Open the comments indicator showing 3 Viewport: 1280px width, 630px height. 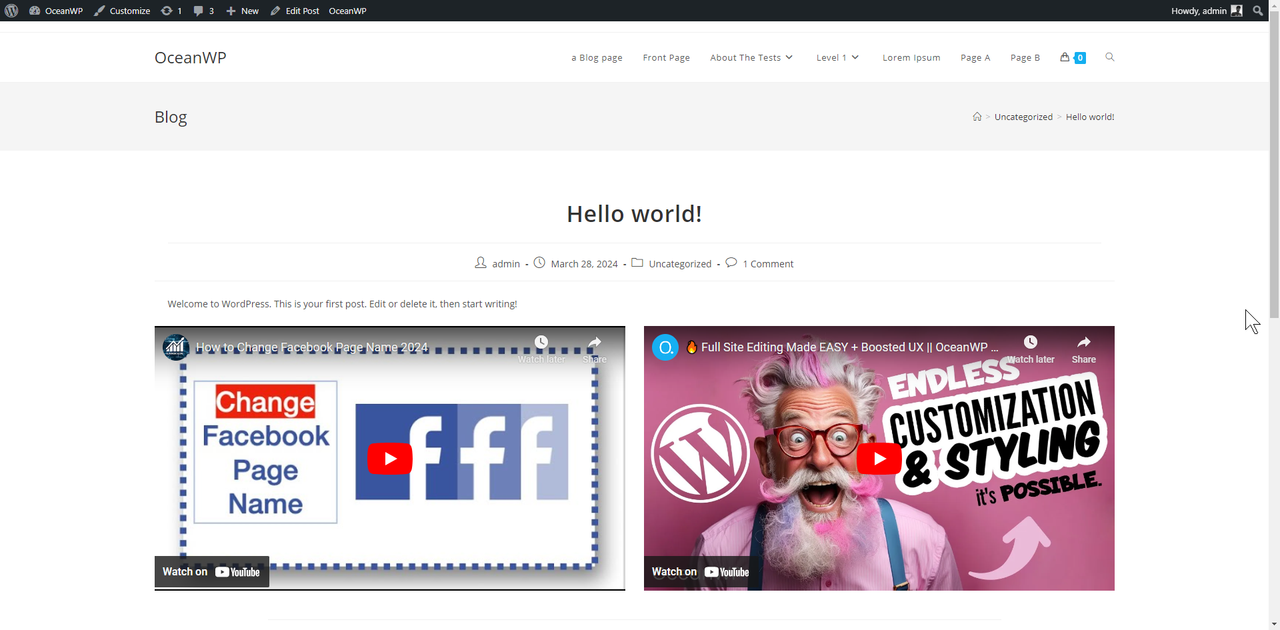tap(204, 10)
